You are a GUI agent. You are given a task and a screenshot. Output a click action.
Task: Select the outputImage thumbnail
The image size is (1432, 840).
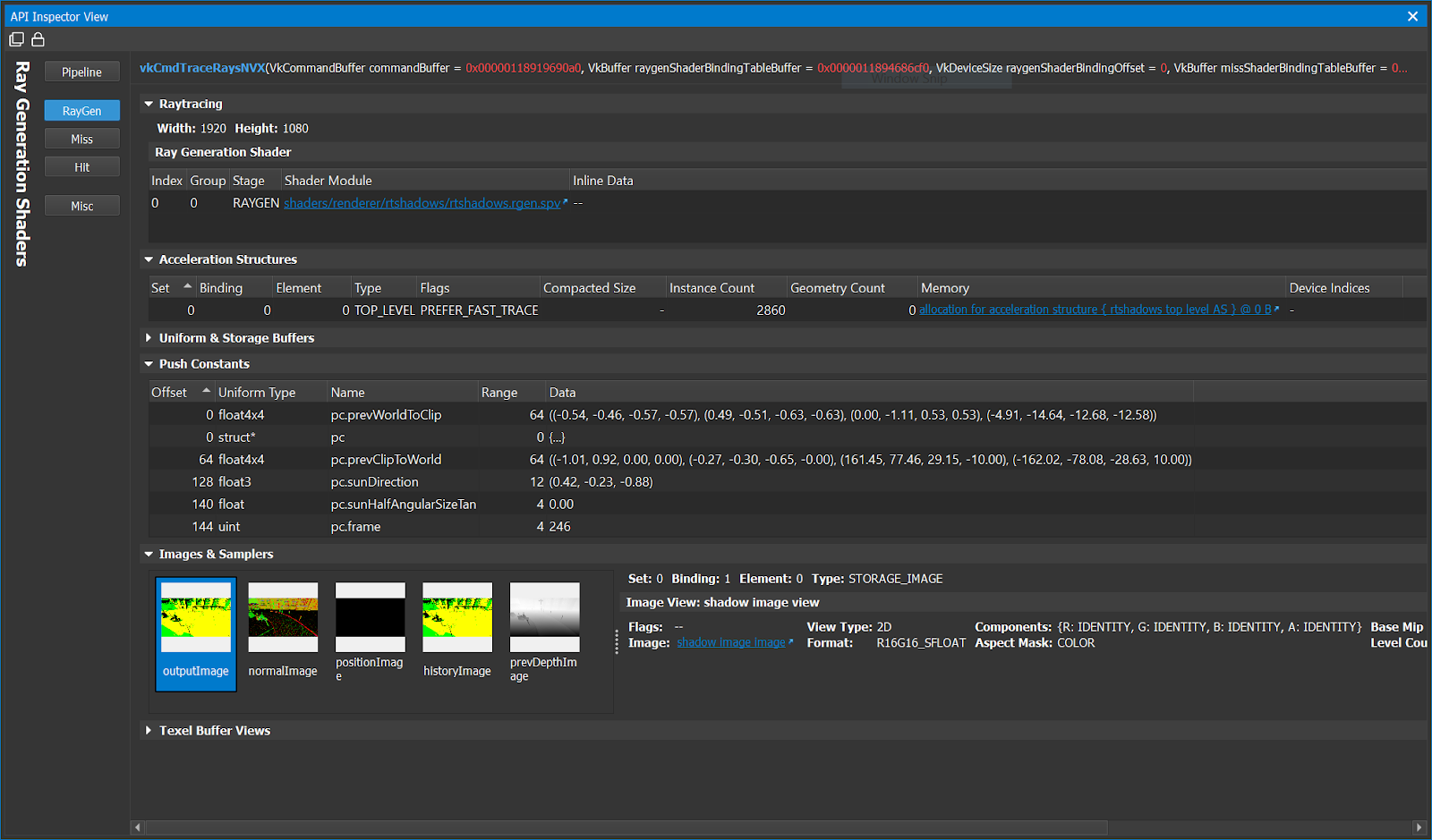click(196, 634)
